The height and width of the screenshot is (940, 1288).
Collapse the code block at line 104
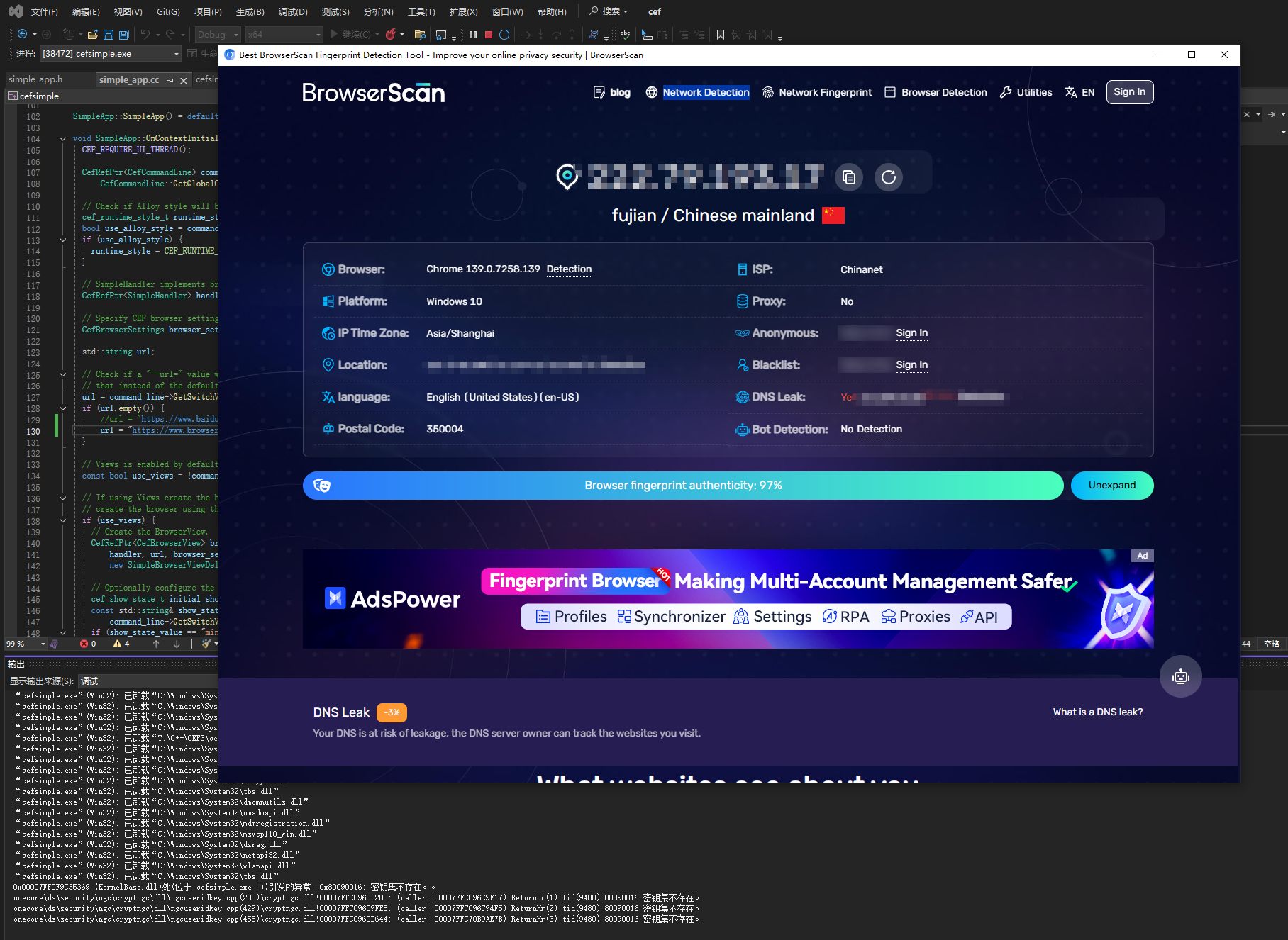pos(63,139)
